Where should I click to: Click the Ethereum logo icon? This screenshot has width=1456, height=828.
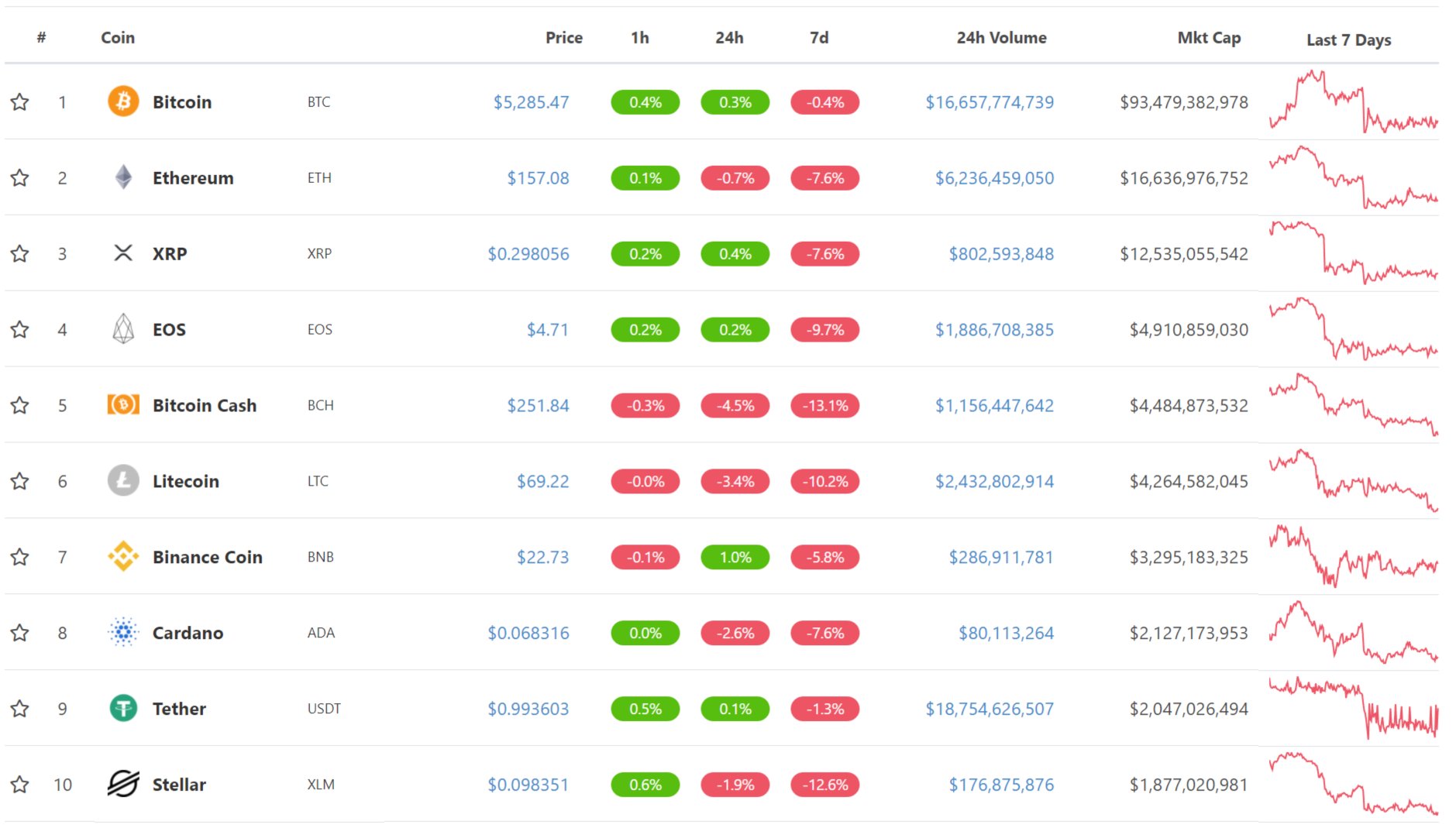pos(123,177)
